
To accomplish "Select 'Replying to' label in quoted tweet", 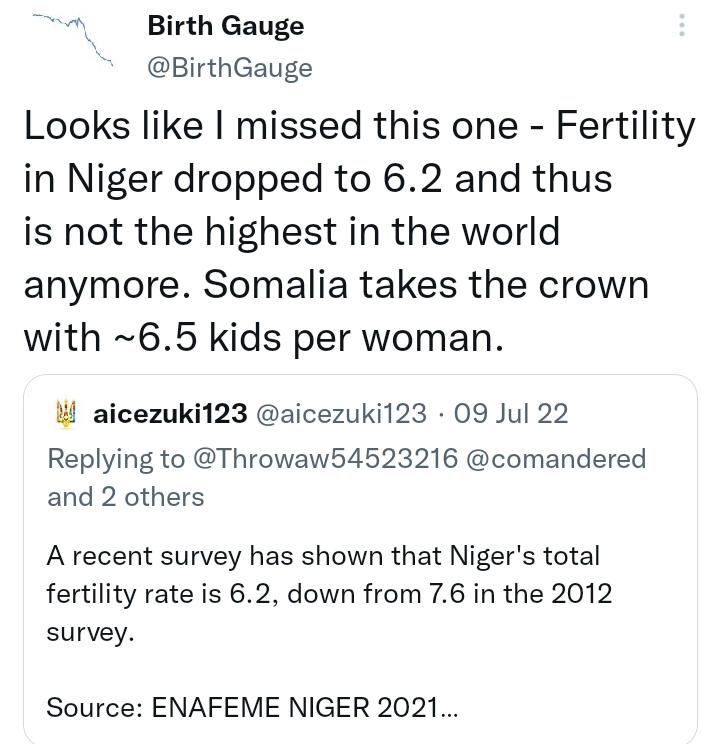I will [116, 458].
